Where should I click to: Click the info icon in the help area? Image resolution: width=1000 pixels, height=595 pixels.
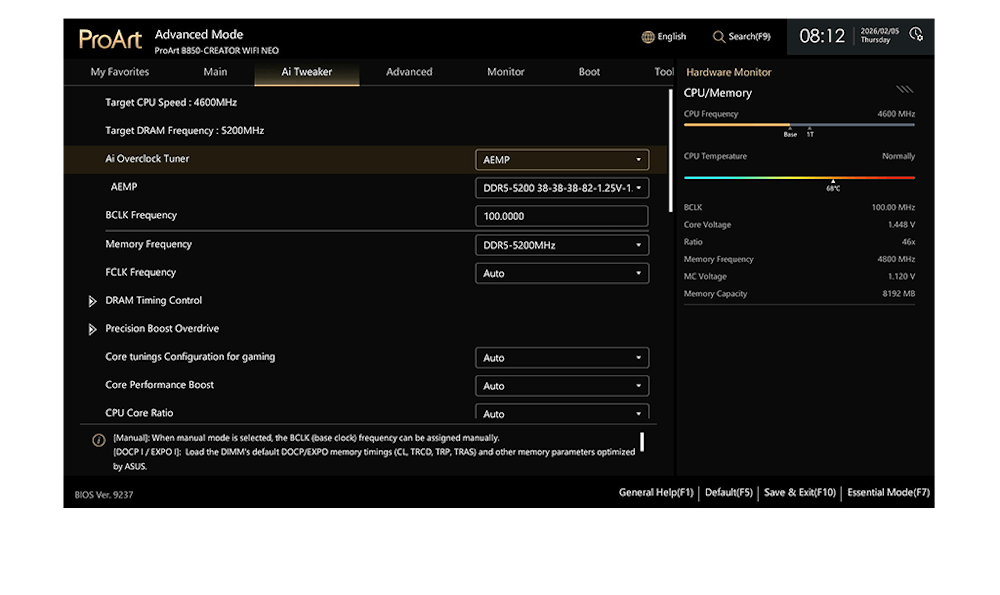tap(98, 440)
